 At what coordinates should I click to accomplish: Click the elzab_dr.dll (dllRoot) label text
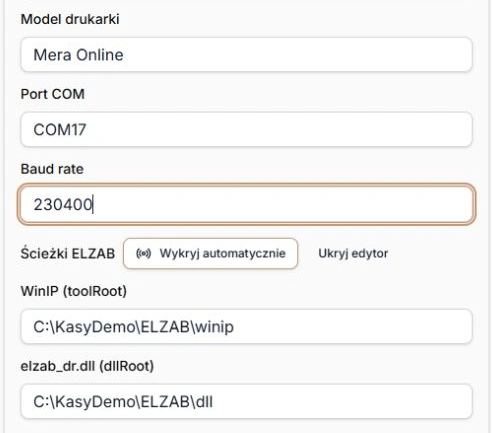point(87,366)
